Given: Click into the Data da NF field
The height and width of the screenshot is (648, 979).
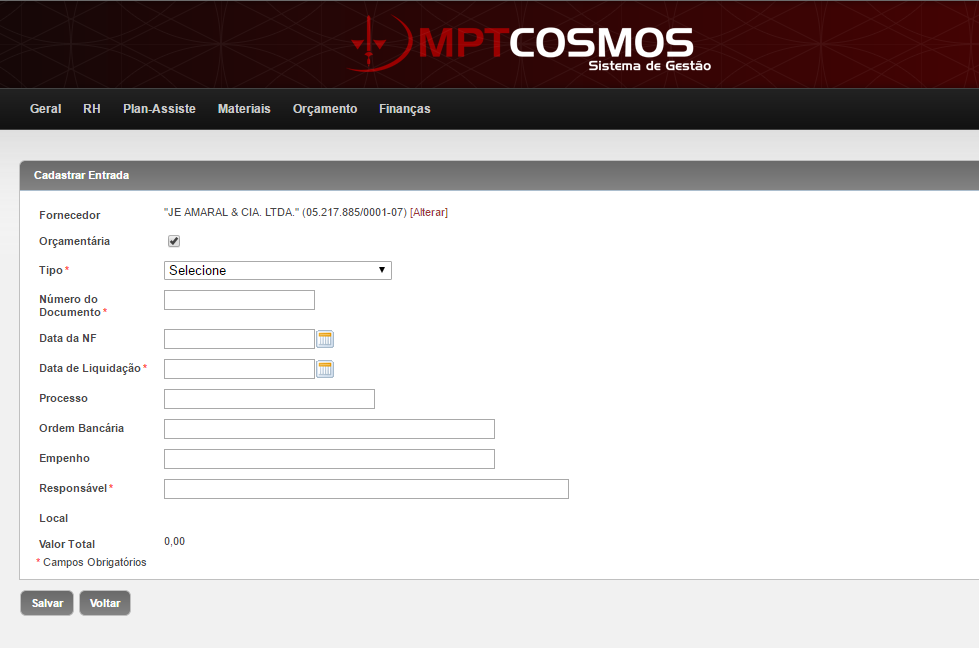Looking at the screenshot, I should 239,339.
